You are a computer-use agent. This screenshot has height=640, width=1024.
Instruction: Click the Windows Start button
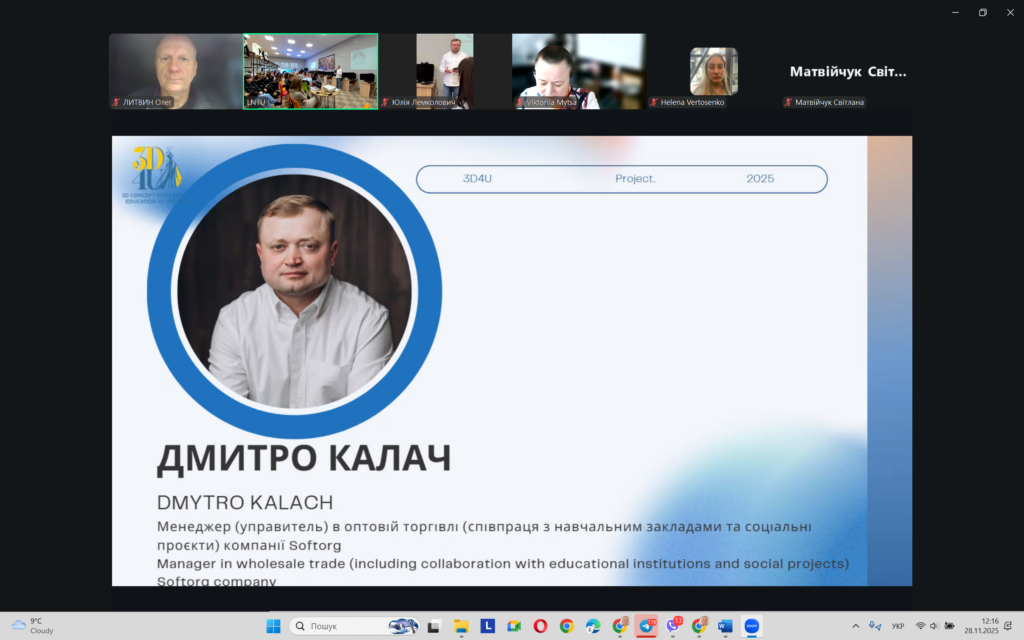(273, 626)
